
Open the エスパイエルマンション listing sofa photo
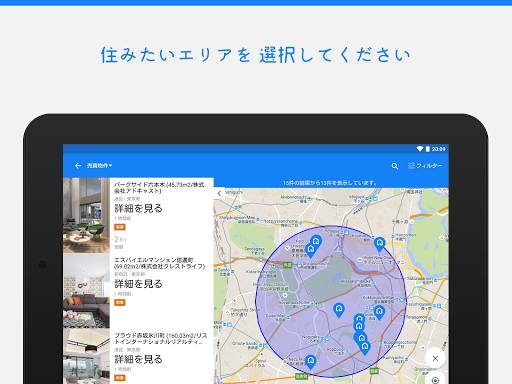coord(86,291)
